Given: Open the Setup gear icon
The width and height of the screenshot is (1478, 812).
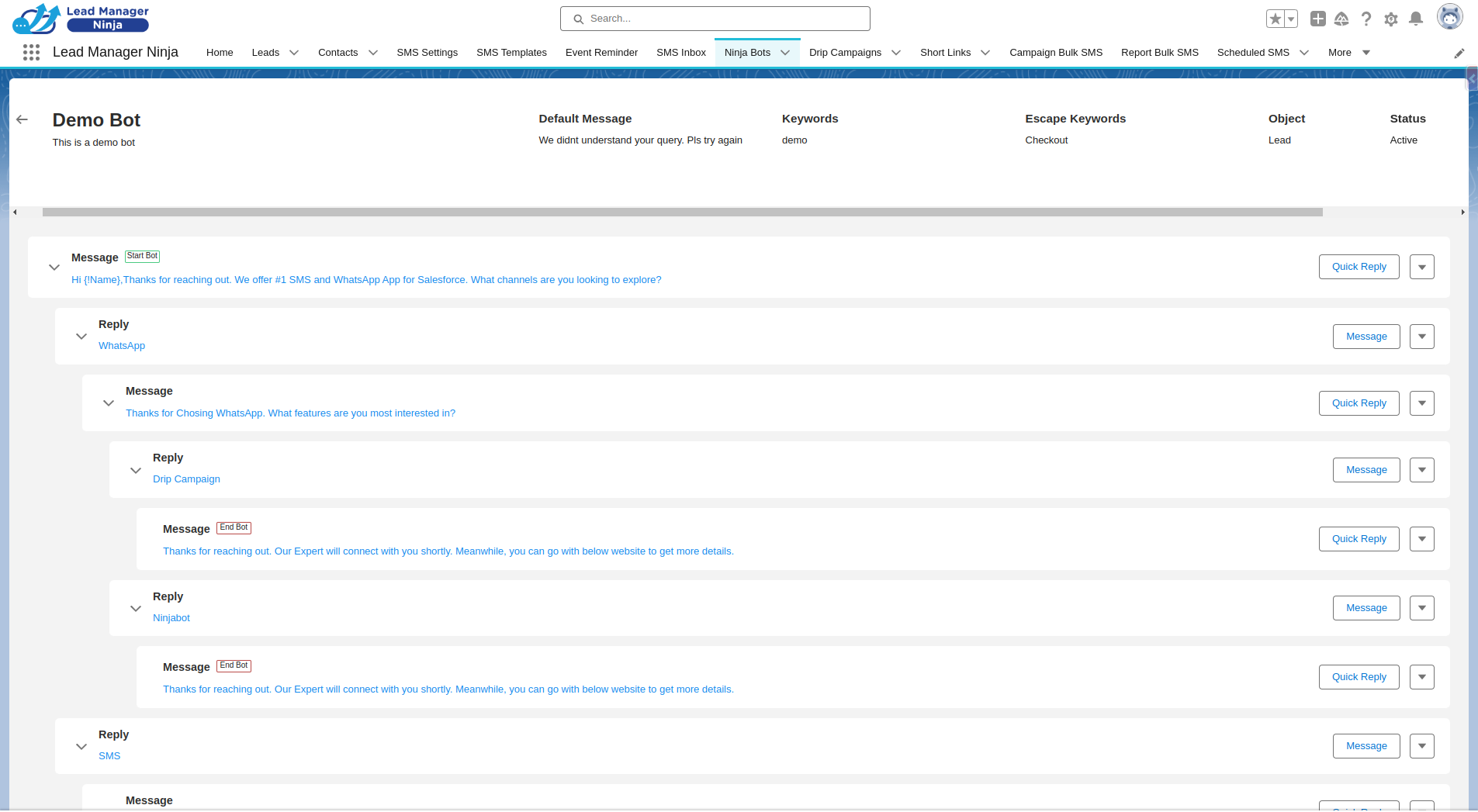Looking at the screenshot, I should 1391,19.
